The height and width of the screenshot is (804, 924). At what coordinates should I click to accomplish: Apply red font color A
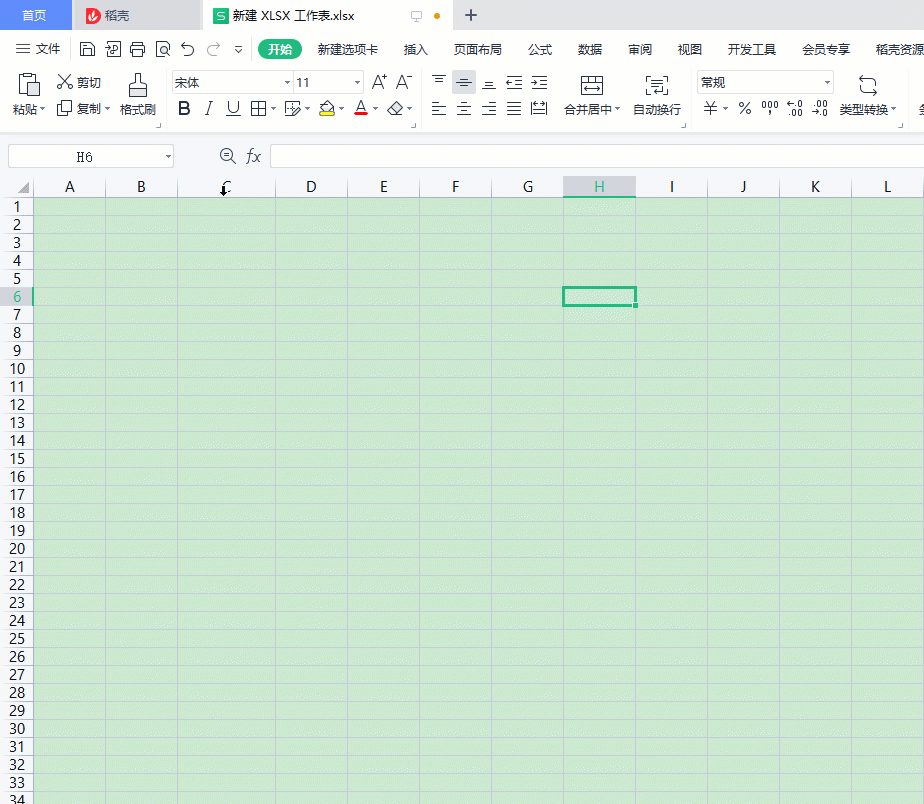click(361, 108)
